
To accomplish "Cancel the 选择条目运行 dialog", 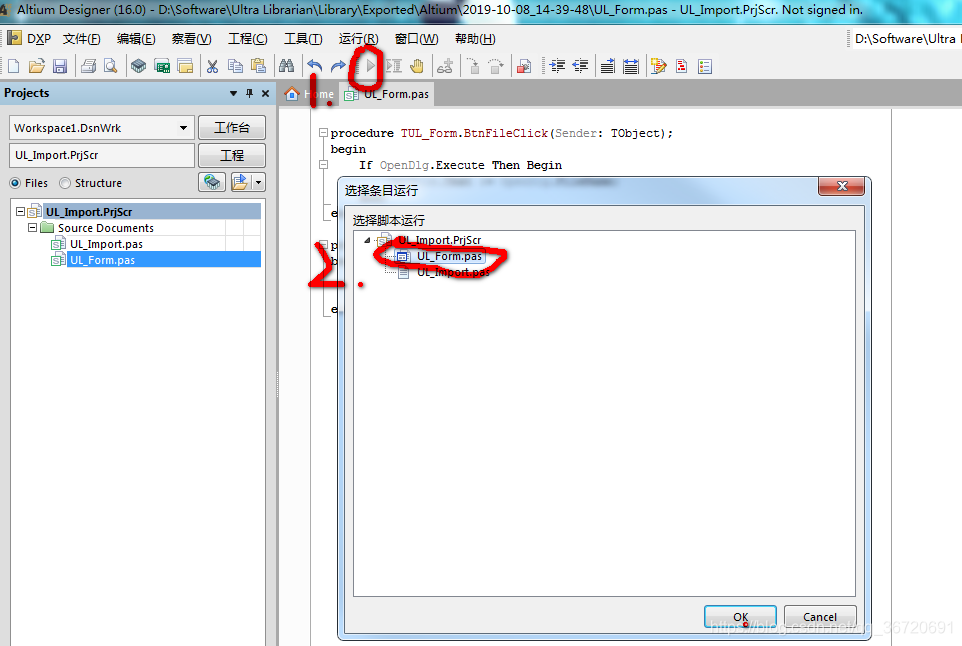I will [x=820, y=617].
